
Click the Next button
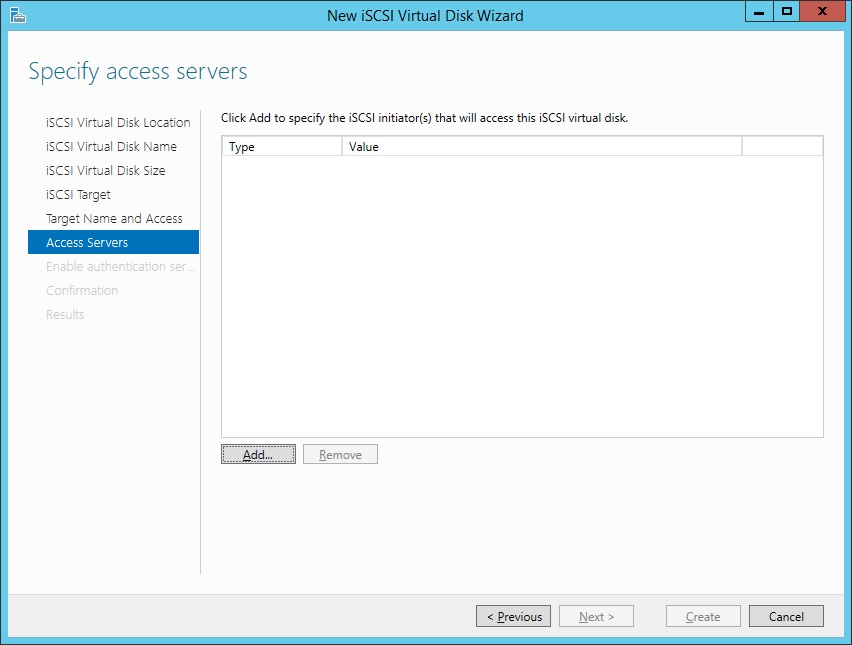pyautogui.click(x=596, y=617)
